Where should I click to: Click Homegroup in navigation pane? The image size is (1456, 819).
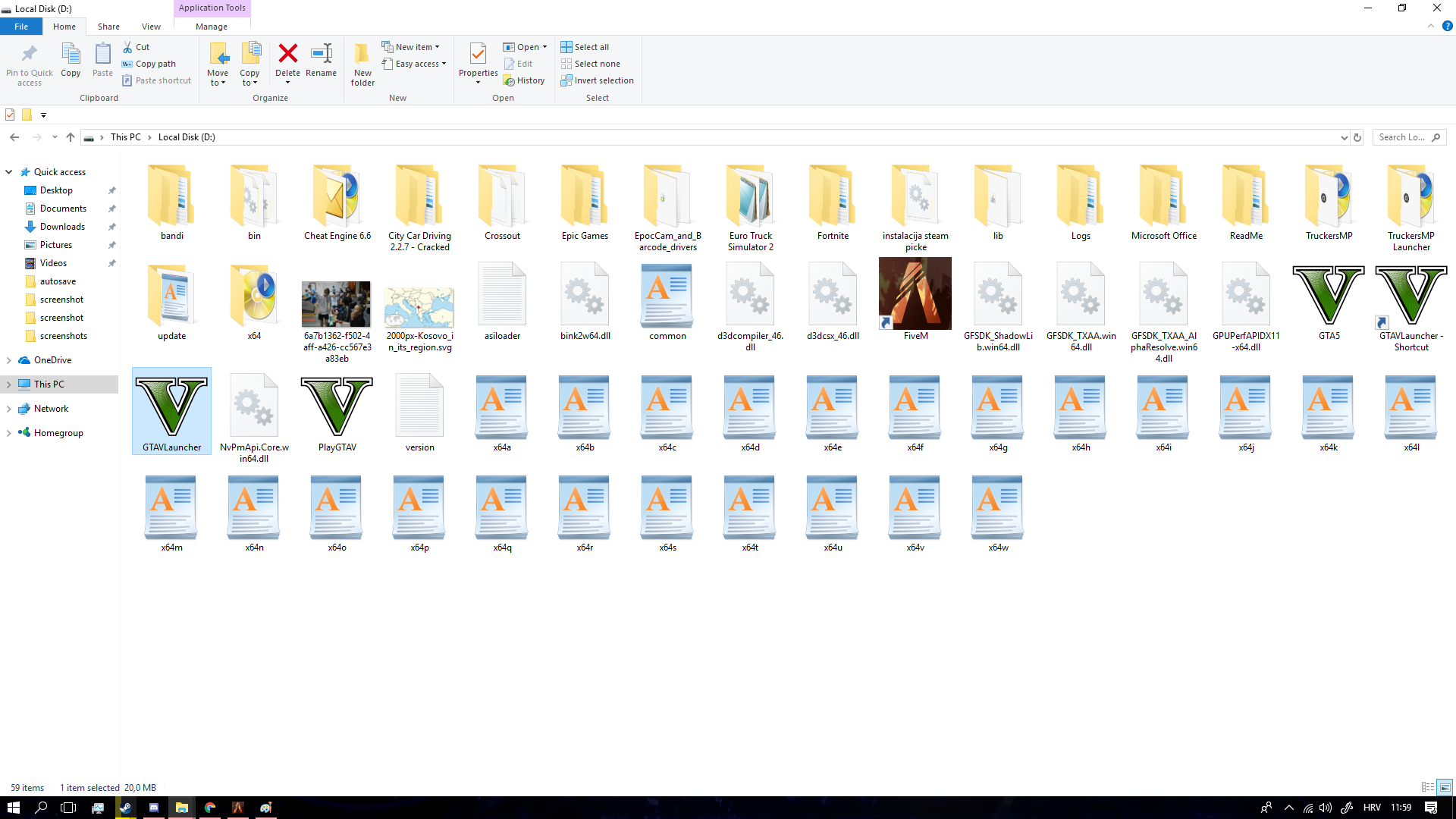(x=58, y=433)
